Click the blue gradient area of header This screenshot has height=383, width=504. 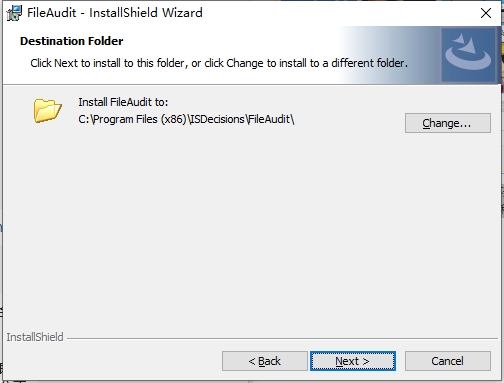coord(390,55)
